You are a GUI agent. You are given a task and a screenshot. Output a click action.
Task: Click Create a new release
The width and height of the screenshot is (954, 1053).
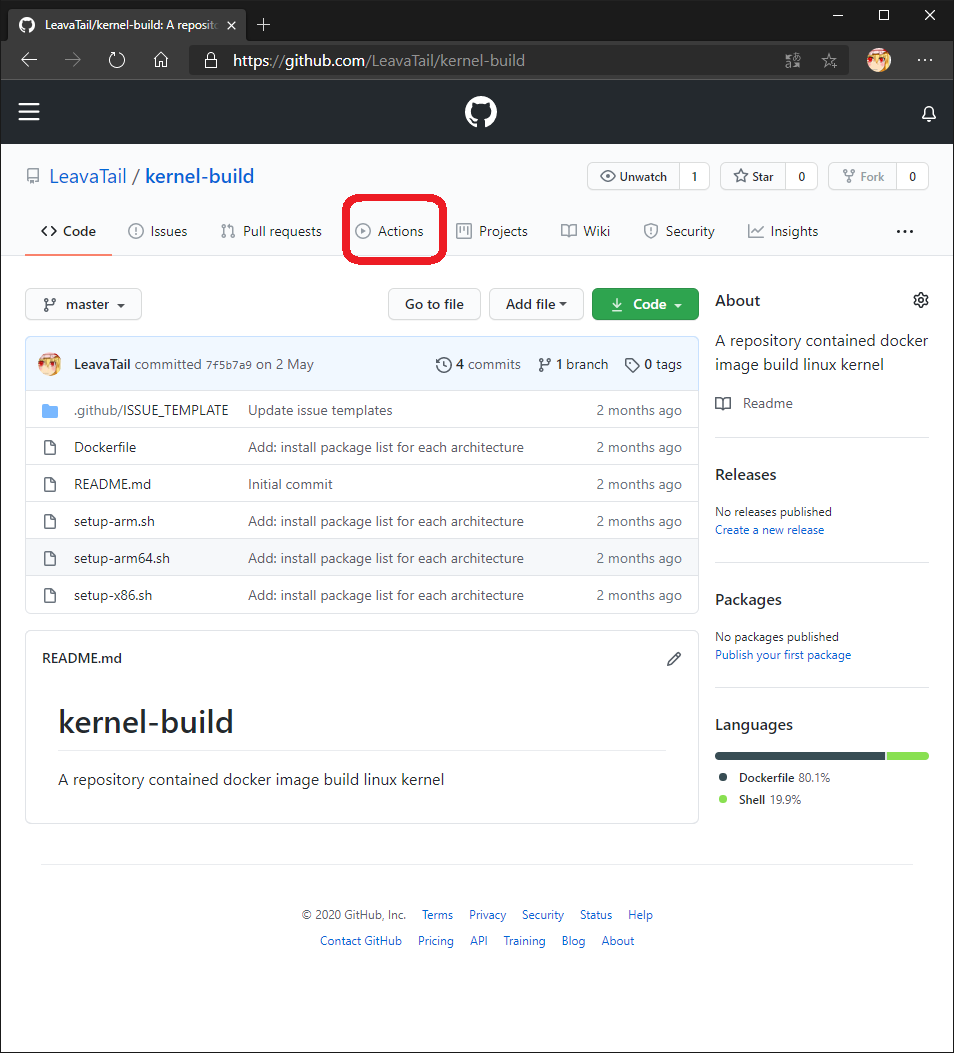[769, 530]
